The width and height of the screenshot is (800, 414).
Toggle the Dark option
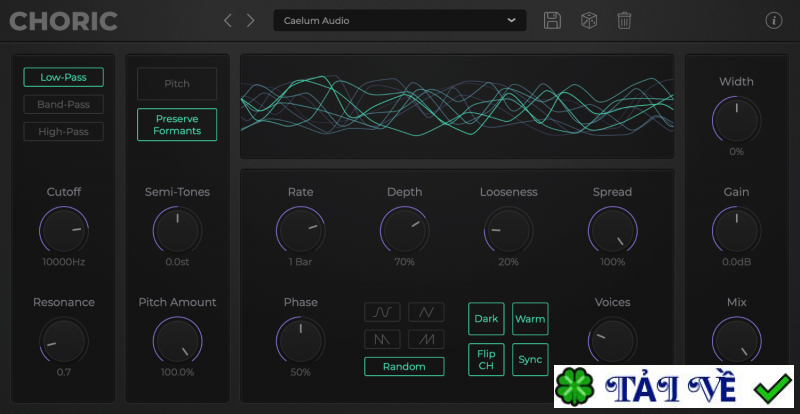pyautogui.click(x=486, y=319)
